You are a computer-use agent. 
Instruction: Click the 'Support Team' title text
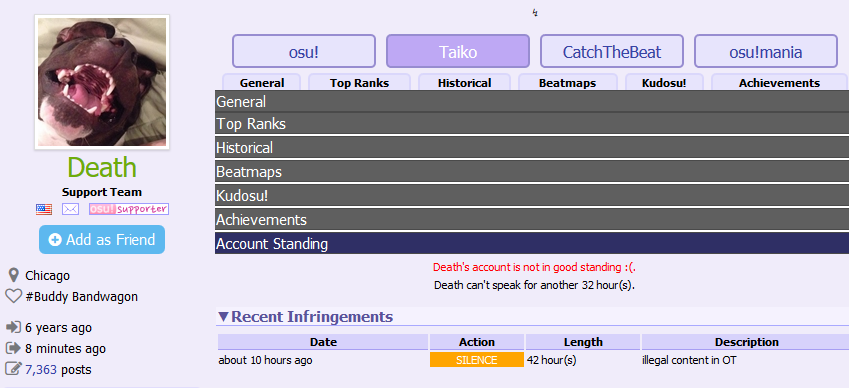pos(102,192)
